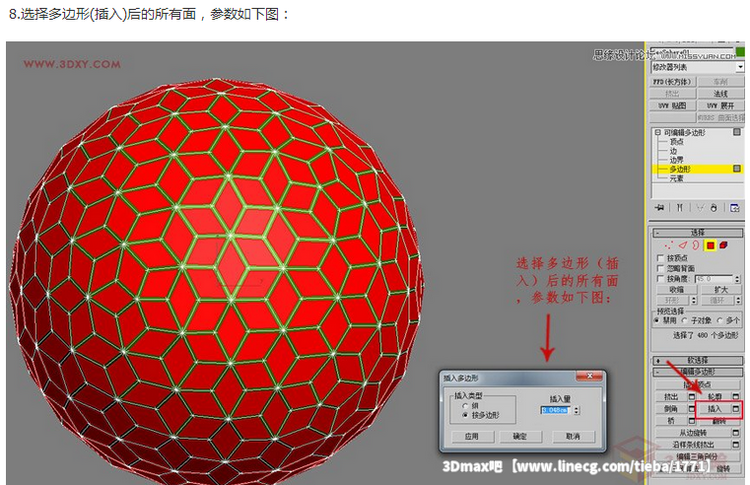Choose 组 inset type radio
Image resolution: width=750 pixels, height=485 pixels.
464,406
